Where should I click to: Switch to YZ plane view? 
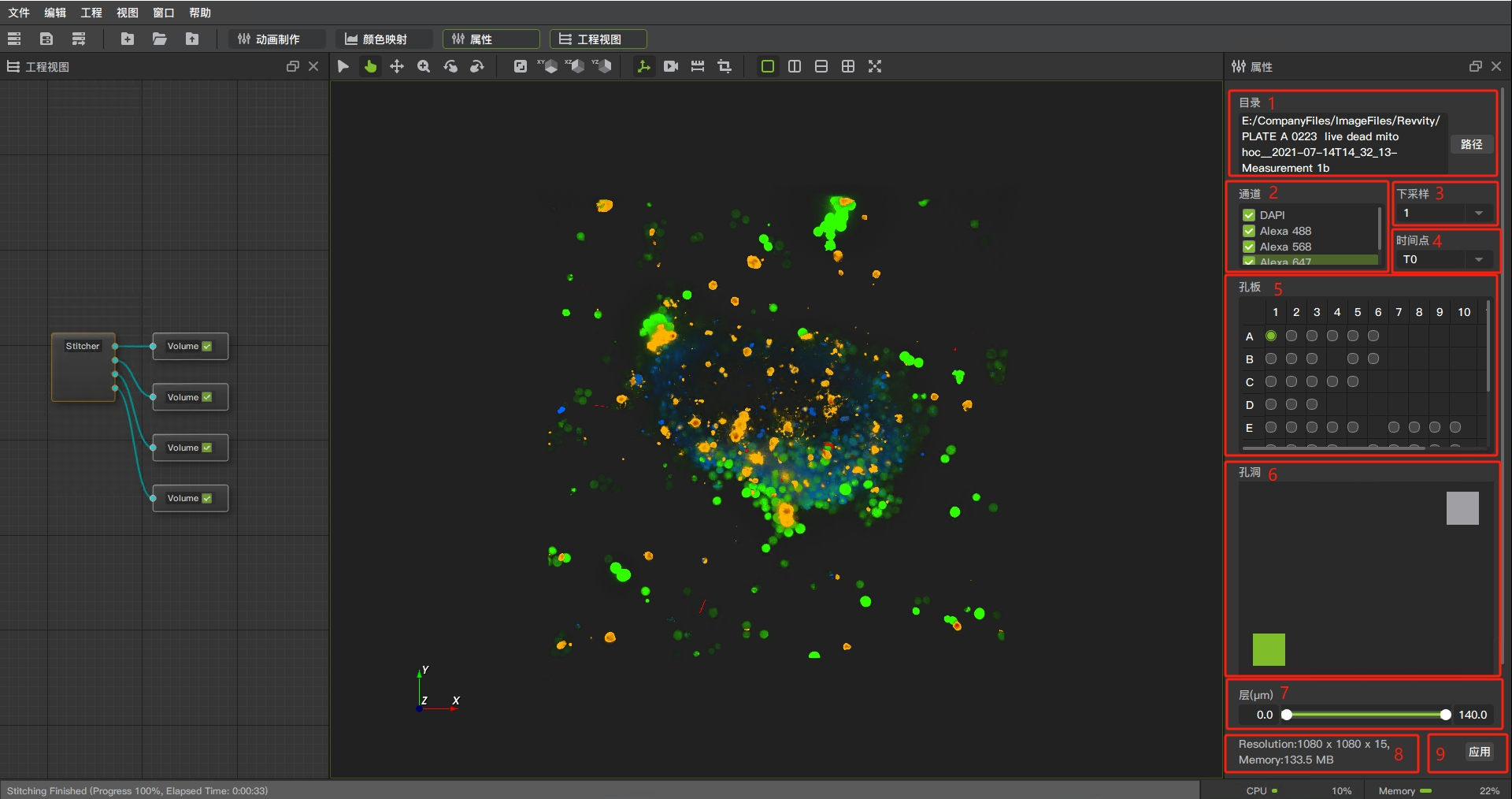[x=602, y=66]
